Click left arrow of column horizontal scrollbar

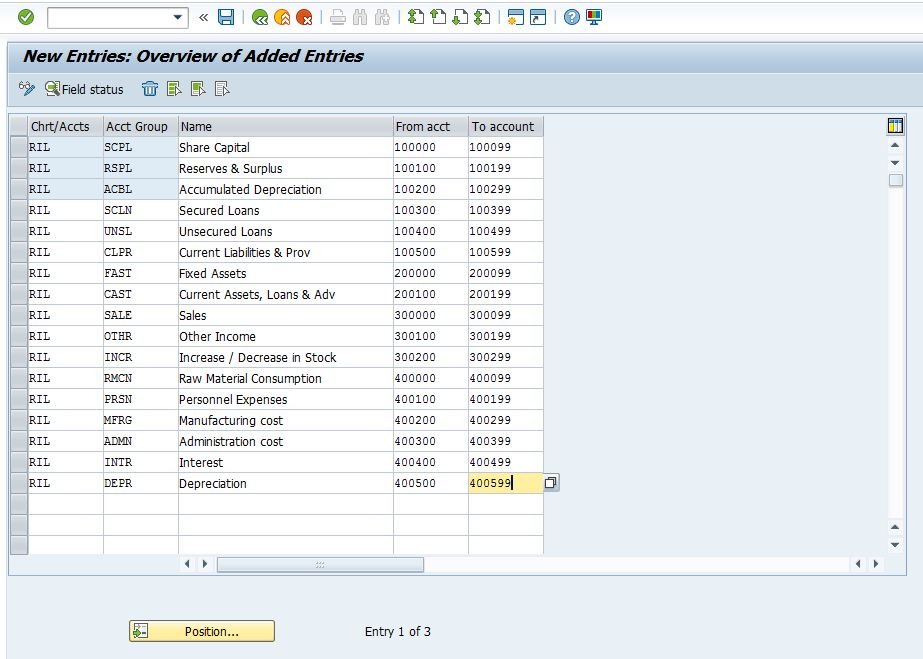tap(187, 564)
